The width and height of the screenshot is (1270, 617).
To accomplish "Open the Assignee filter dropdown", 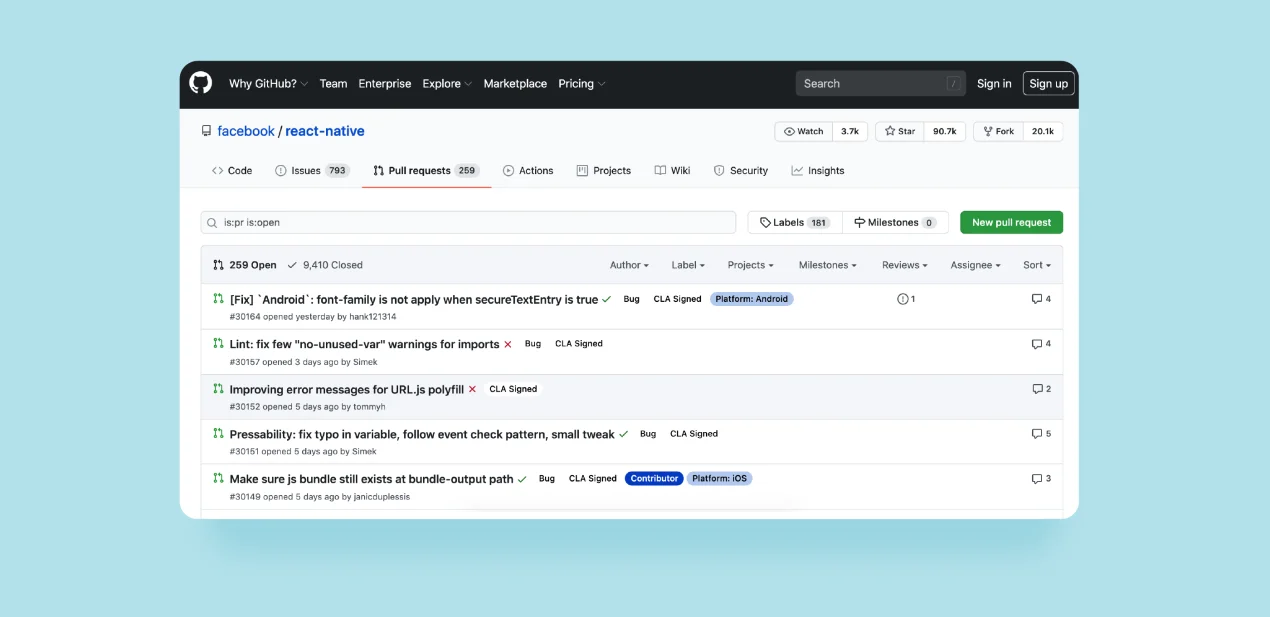I will (975, 265).
